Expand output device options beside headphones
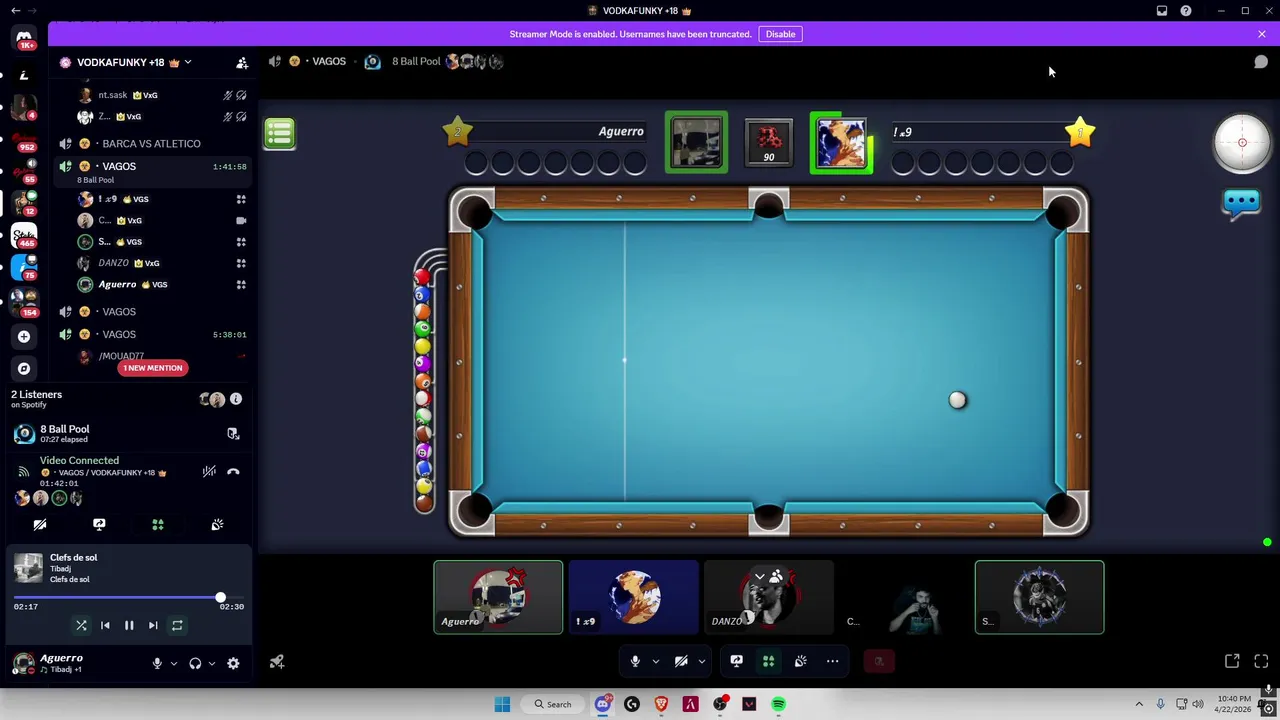1280x720 pixels. pos(211,663)
